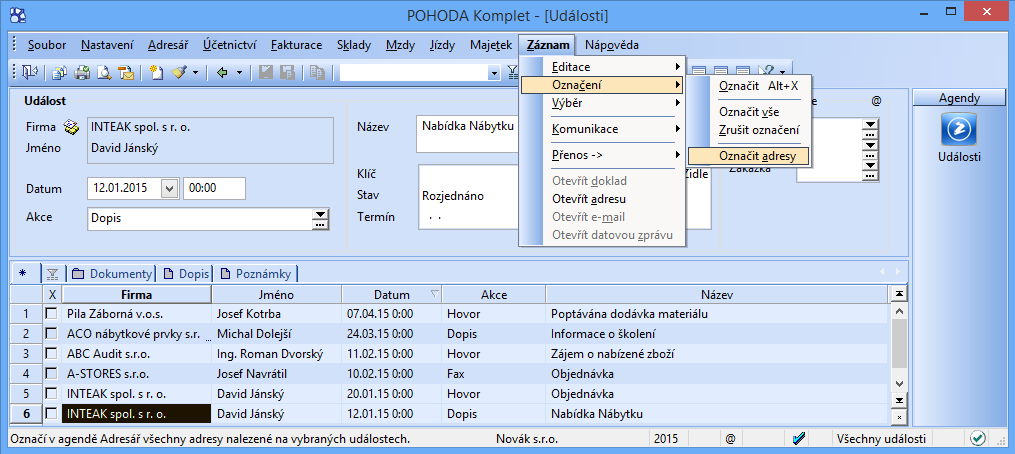This screenshot has width=1015, height=454.
Task: Click the table scrollbar thumb
Action: [x=898, y=343]
